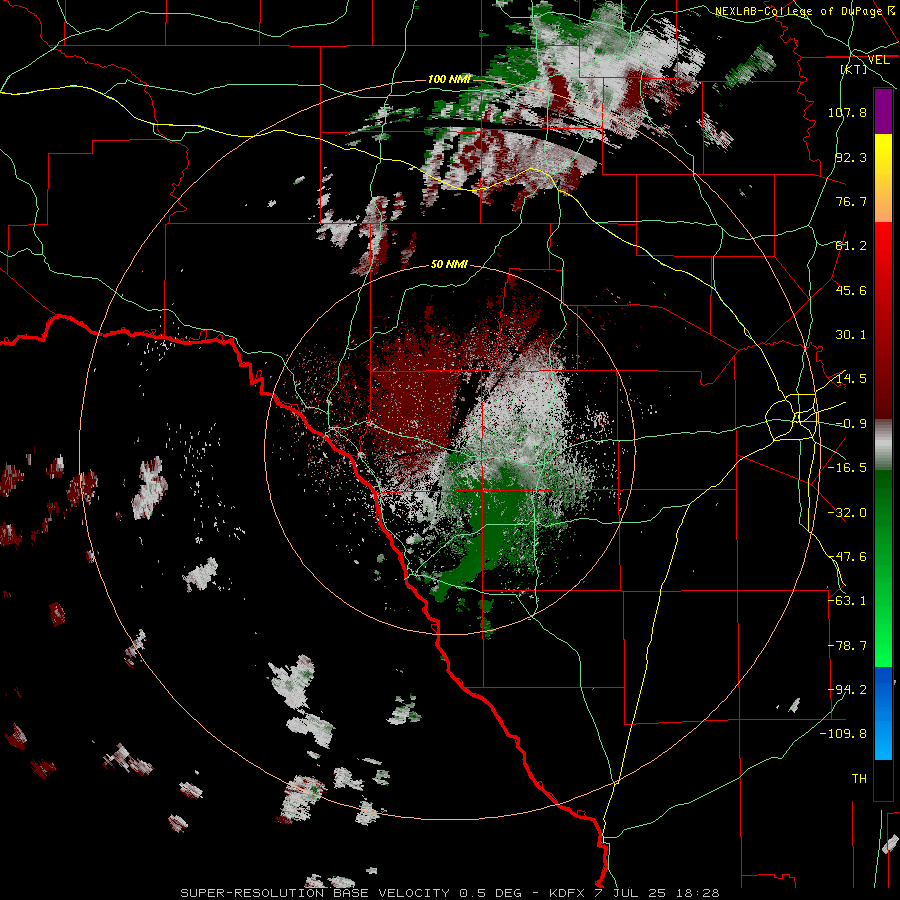Select the 45.6 velocity scale value
Screen dimensions: 900x900
tap(851, 290)
